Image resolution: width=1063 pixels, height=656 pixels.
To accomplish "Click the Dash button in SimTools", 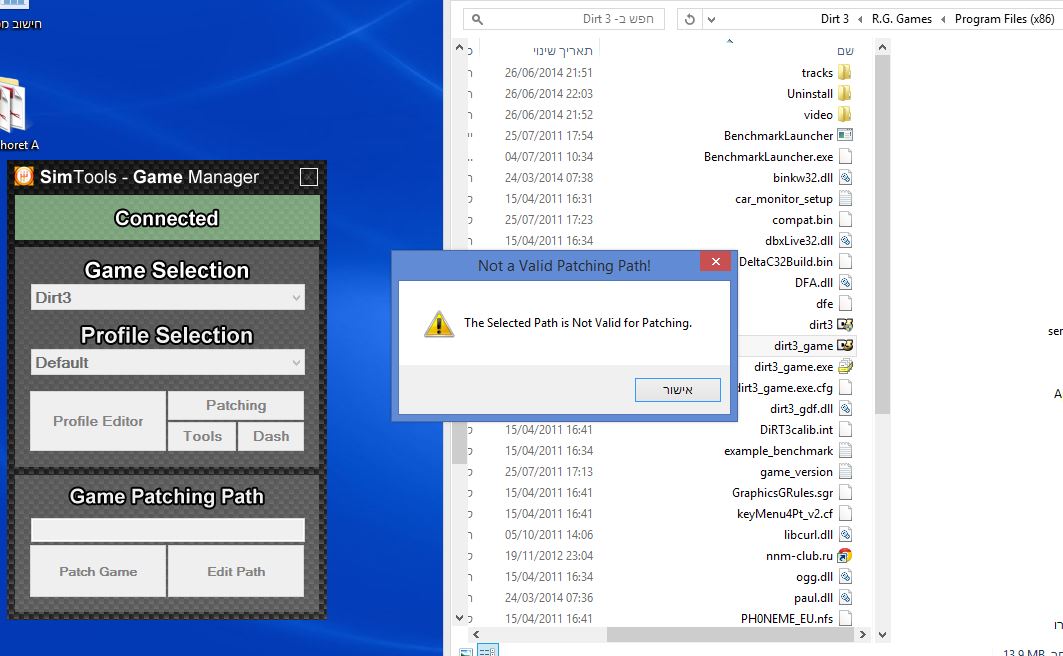I will pyautogui.click(x=271, y=436).
